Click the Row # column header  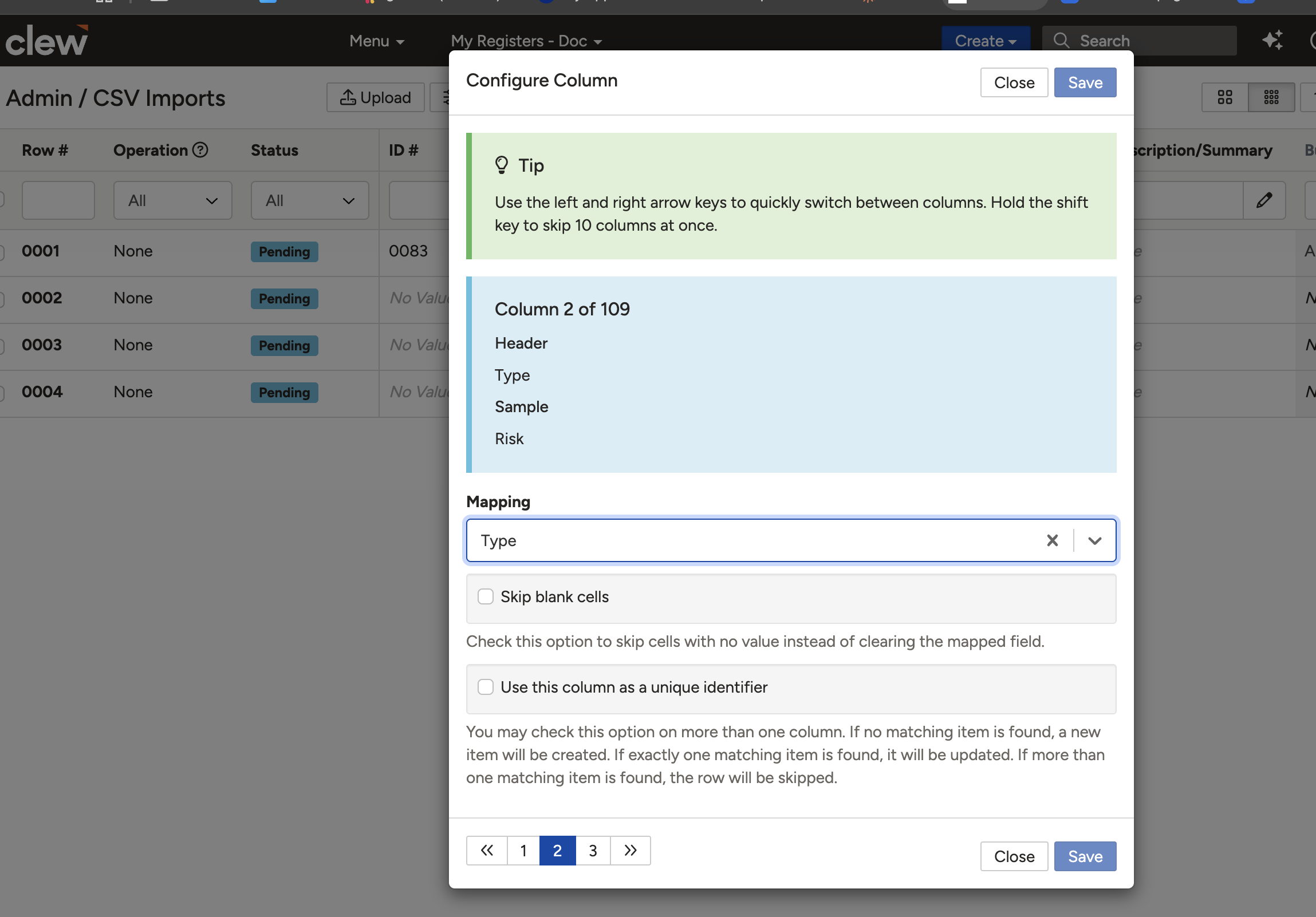pyautogui.click(x=45, y=150)
